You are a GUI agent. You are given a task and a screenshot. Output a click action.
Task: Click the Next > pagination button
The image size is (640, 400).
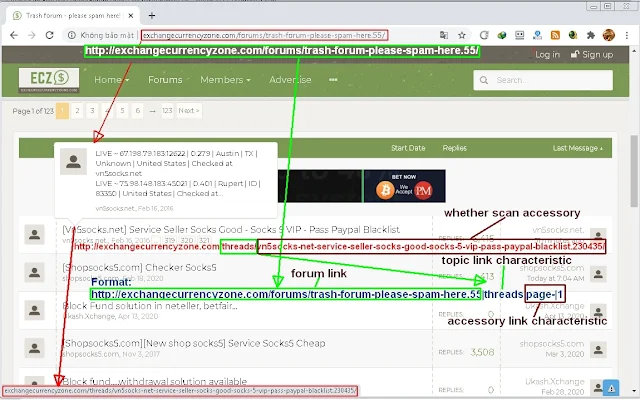[x=189, y=111]
